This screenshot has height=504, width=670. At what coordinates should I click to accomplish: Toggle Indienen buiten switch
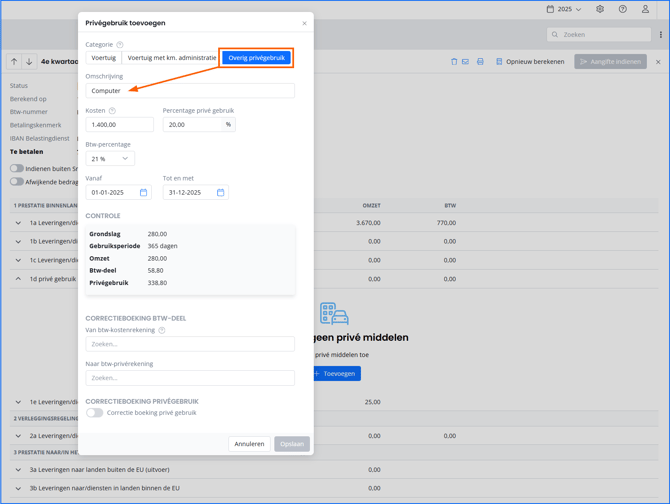click(x=17, y=168)
